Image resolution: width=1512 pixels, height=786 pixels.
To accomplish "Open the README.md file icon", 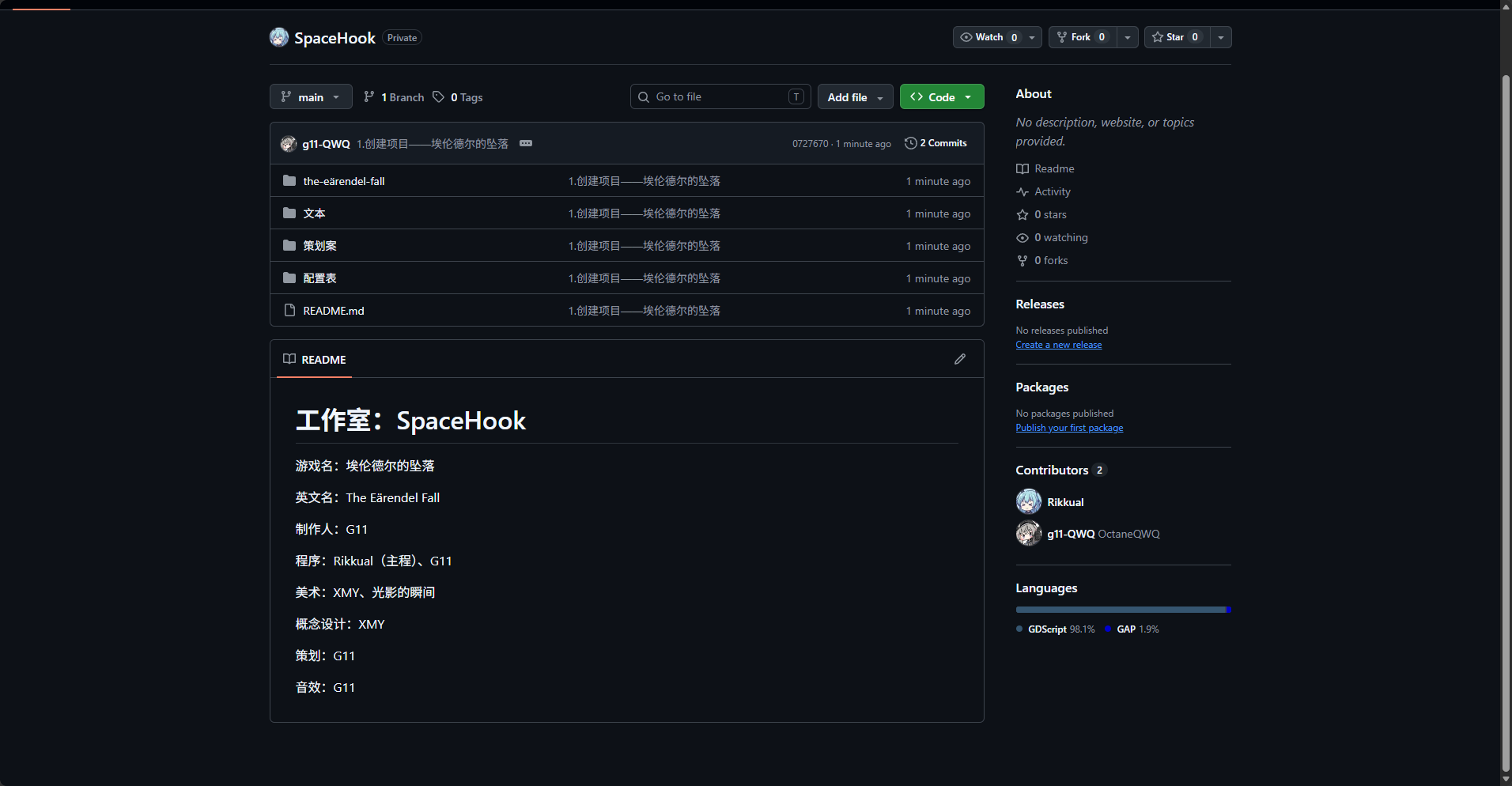I will coord(289,311).
